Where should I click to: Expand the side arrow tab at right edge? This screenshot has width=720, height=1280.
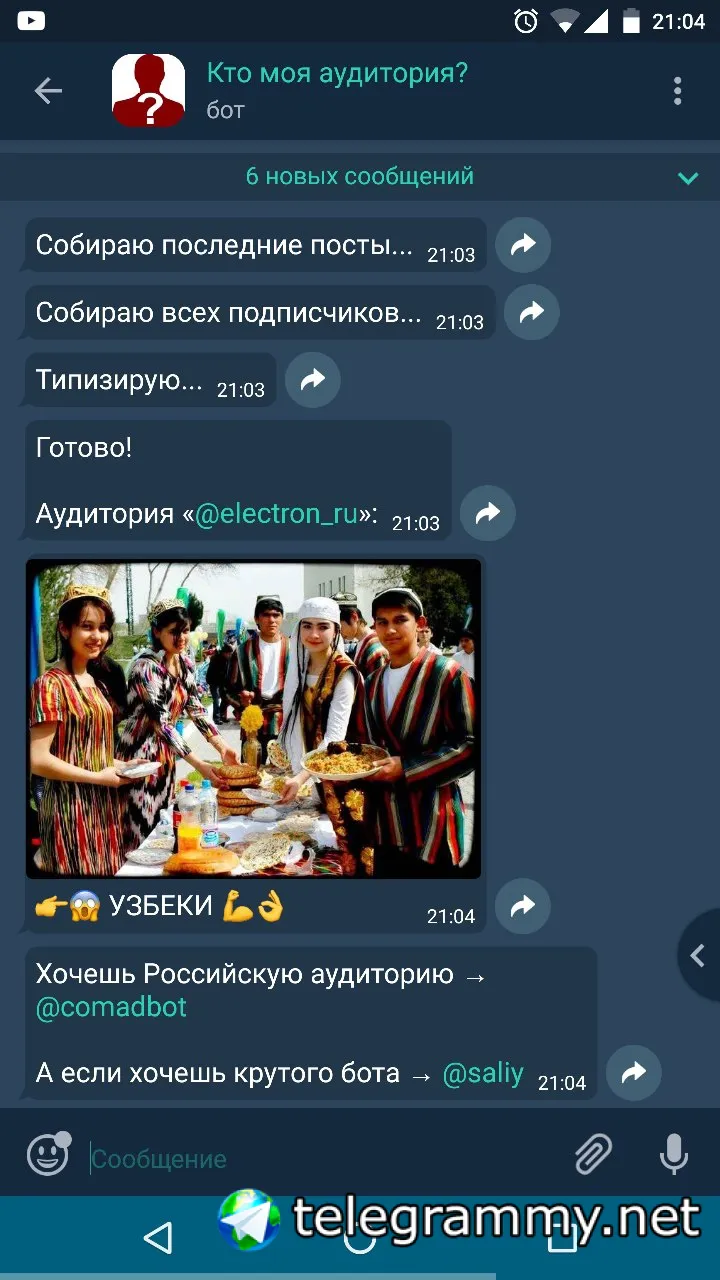click(x=700, y=955)
